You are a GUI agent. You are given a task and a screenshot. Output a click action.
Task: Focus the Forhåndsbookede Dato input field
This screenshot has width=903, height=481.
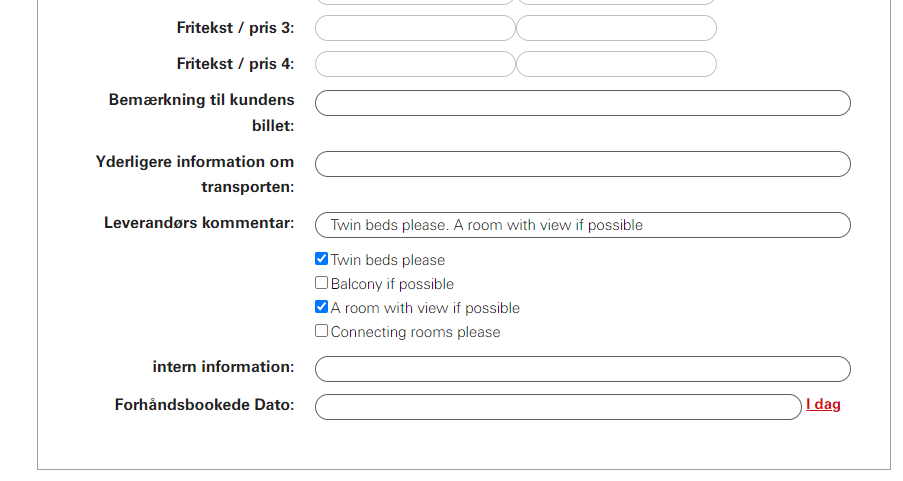pyautogui.click(x=558, y=407)
